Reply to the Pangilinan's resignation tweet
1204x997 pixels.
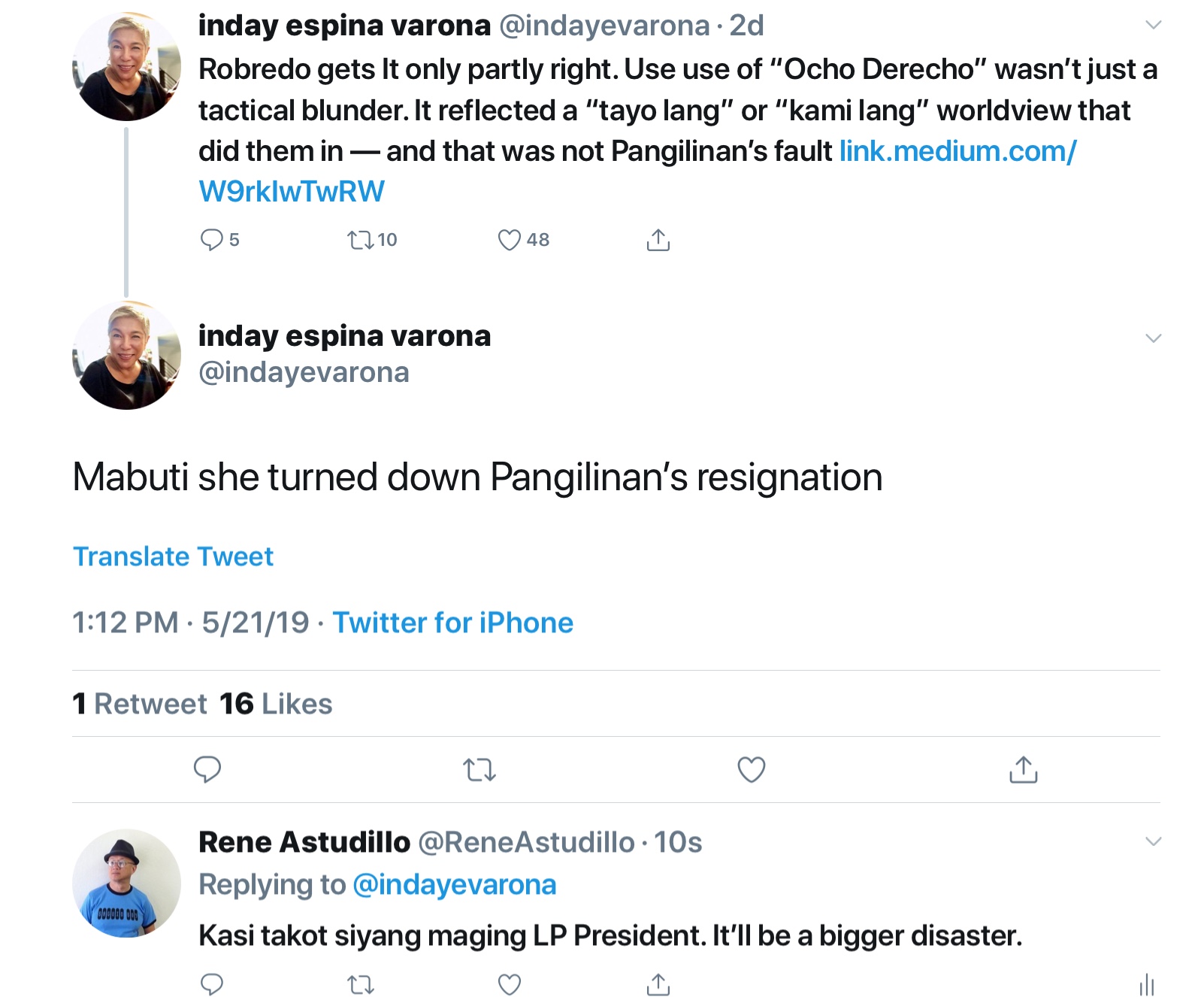[207, 769]
